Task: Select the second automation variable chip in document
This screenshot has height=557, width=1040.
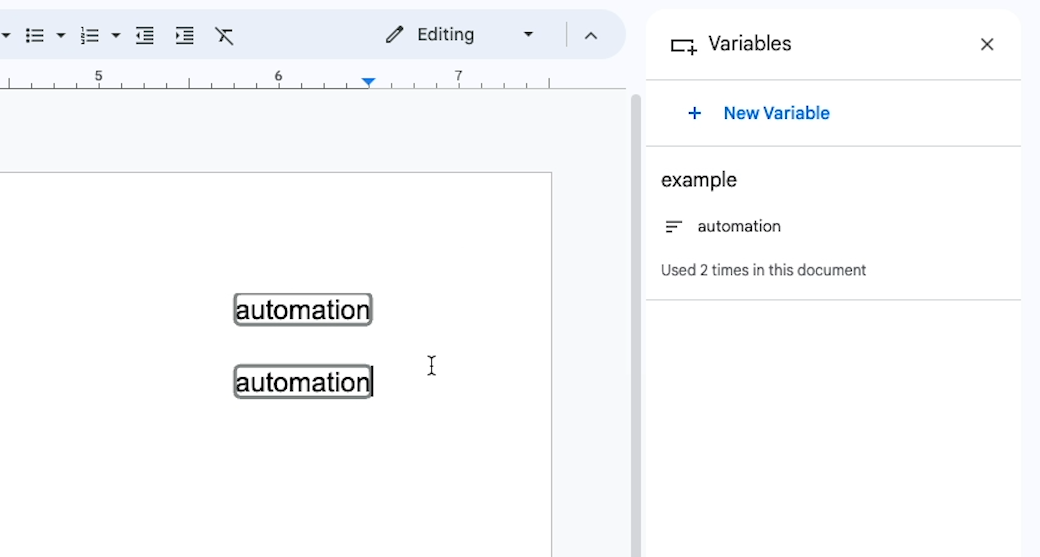Action: [303, 382]
